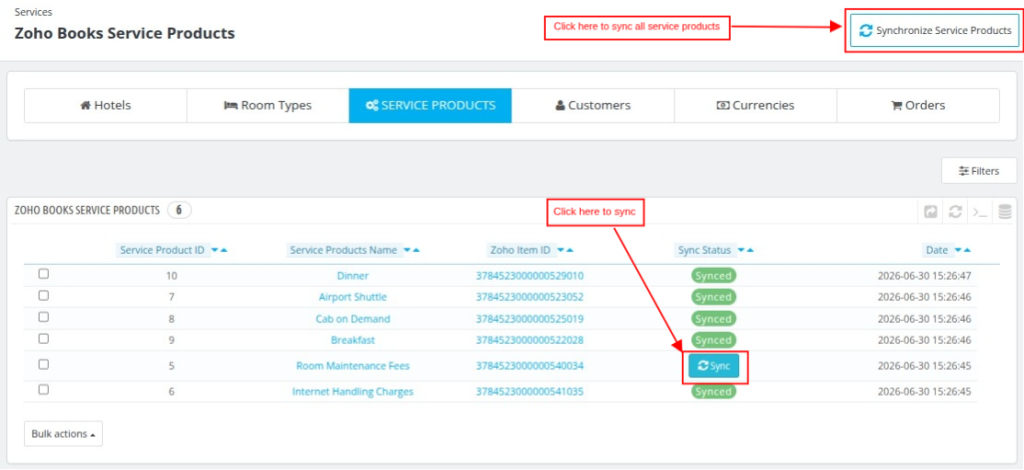Click Synchronize Service Products button
This screenshot has height=470, width=1024.
coord(935,31)
